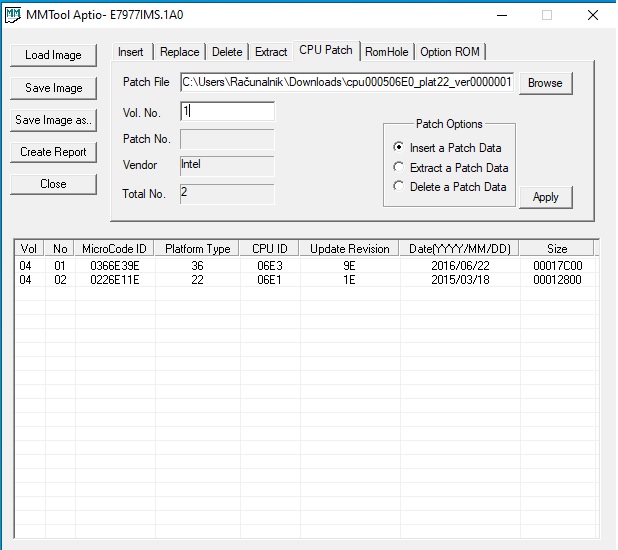Close the MMTool window
The width and height of the screenshot is (618, 550).
pos(593,15)
